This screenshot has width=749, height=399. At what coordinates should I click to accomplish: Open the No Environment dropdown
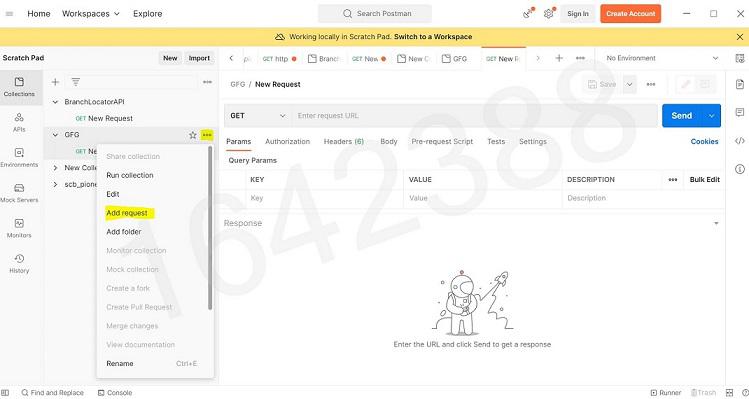(662, 58)
